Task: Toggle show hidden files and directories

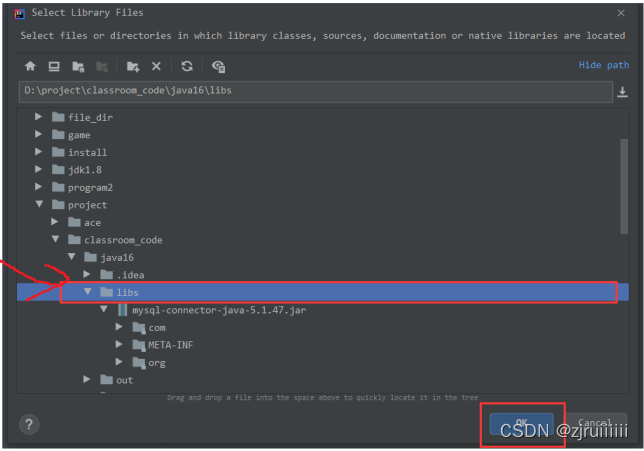Action: click(218, 67)
